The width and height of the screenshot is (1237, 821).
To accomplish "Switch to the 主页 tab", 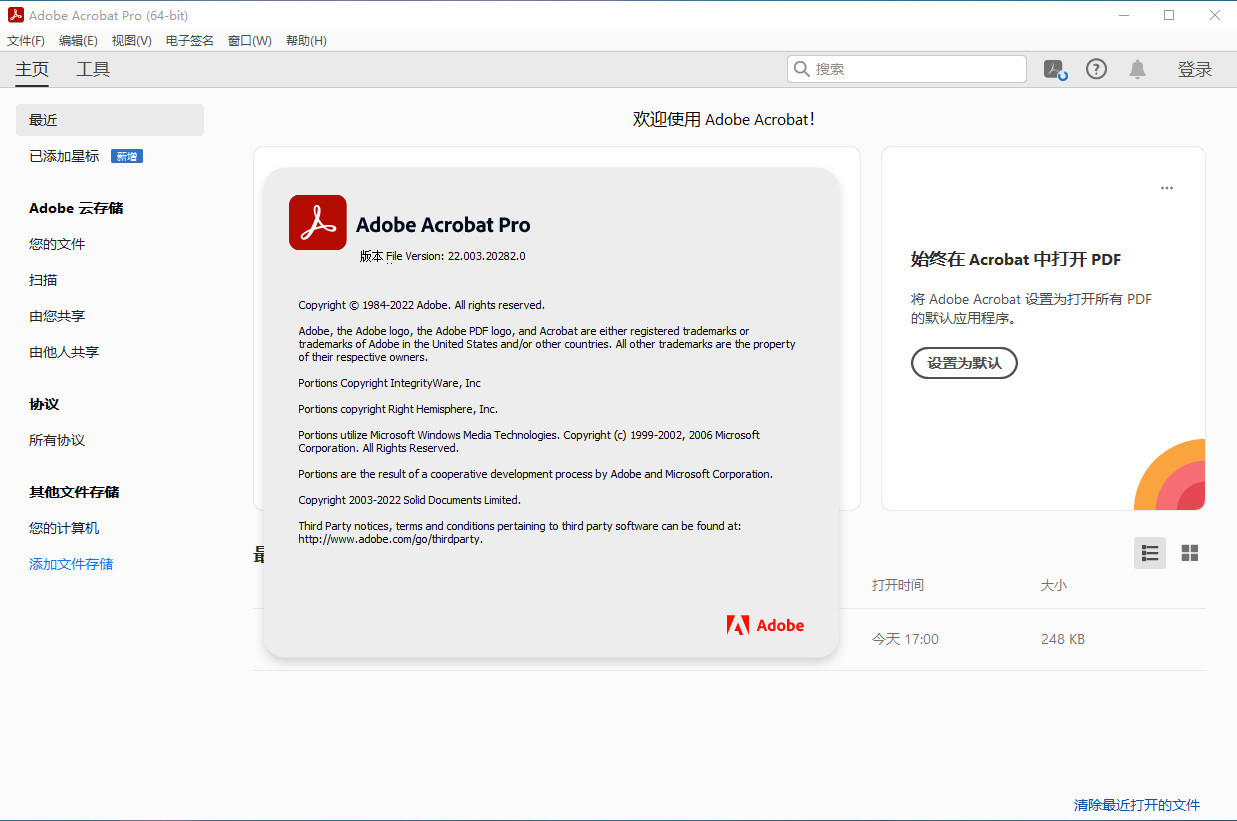I will coord(32,69).
